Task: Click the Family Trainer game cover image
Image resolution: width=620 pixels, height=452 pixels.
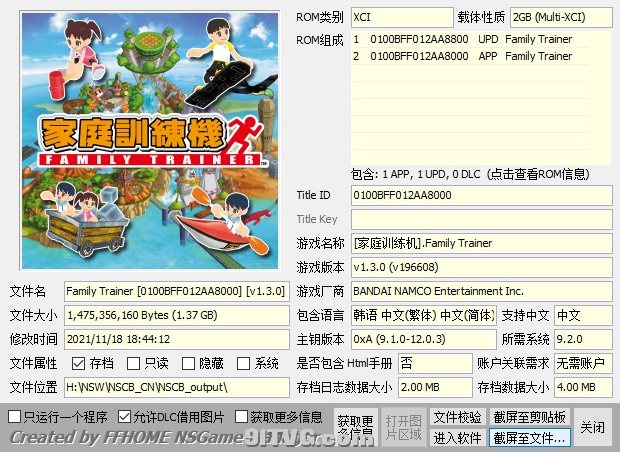Action: 150,141
